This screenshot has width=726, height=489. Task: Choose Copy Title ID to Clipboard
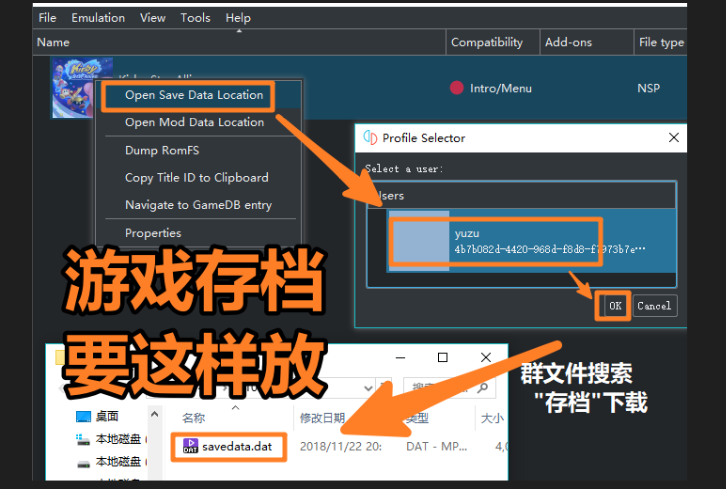click(197, 178)
